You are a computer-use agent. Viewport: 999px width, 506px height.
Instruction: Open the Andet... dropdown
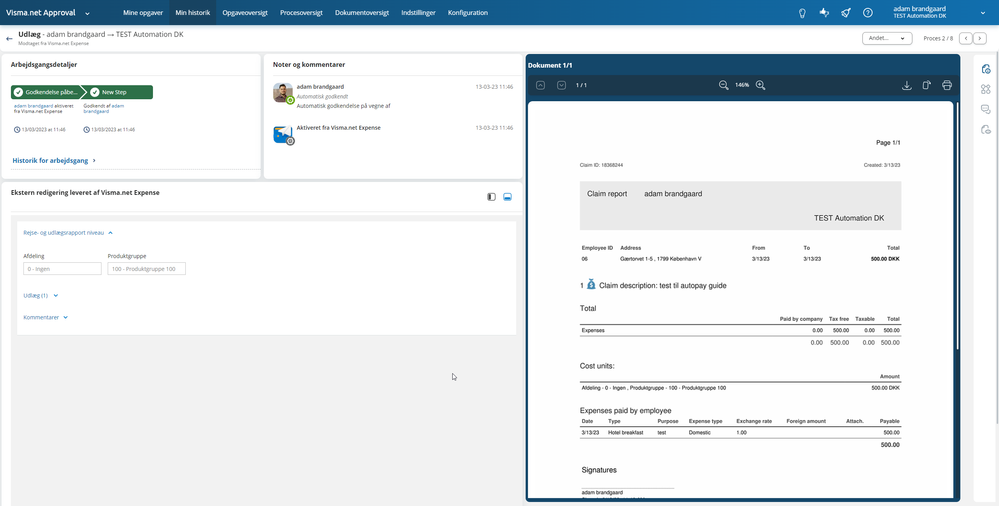(x=887, y=38)
